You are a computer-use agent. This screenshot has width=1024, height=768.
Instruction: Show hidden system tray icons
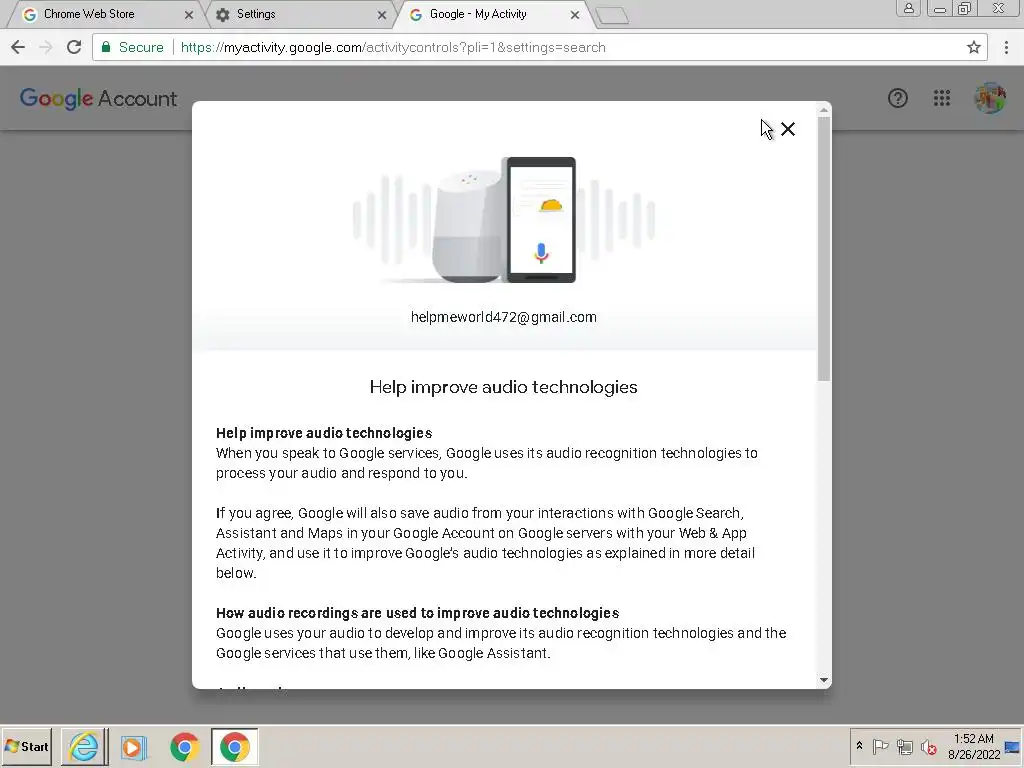pos(859,746)
